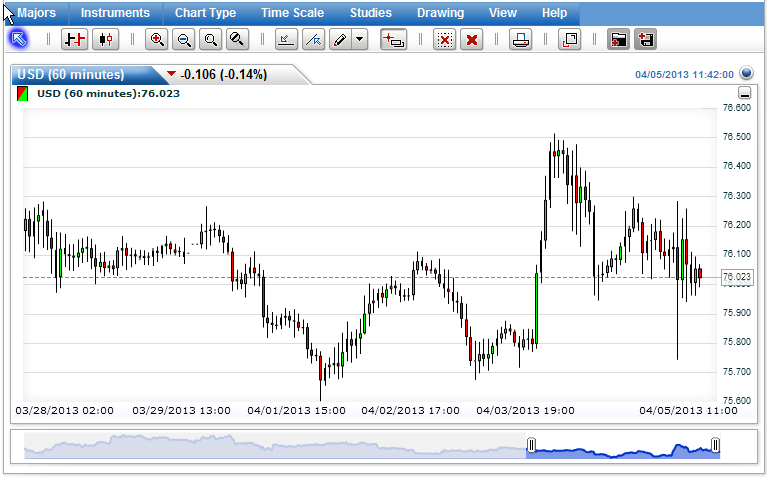Click the delete selected object icon

(x=444, y=39)
